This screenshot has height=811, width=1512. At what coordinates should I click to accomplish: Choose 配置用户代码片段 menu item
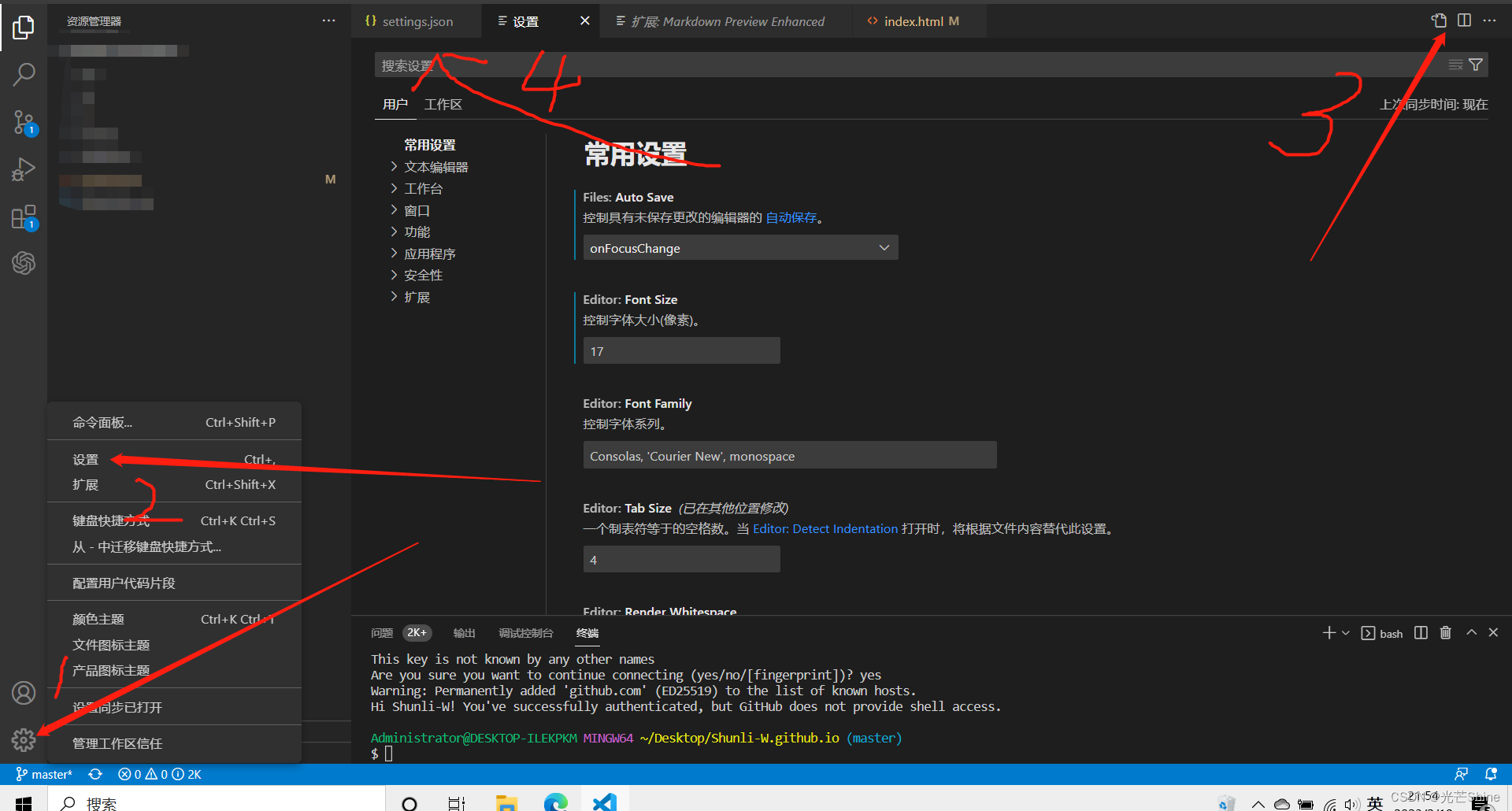(x=174, y=583)
